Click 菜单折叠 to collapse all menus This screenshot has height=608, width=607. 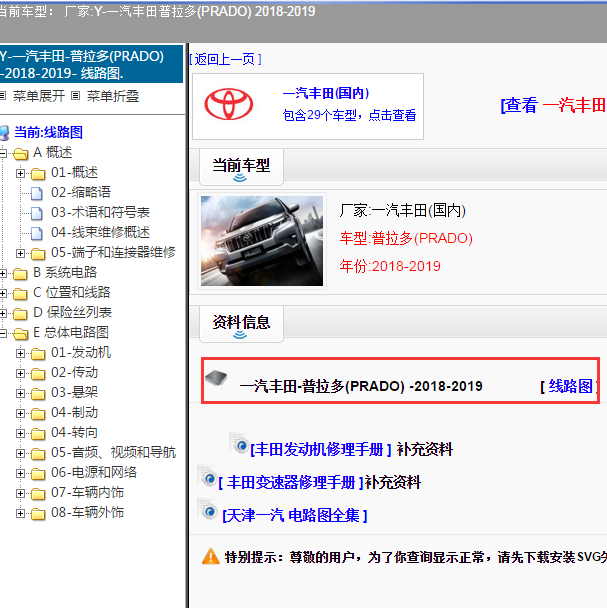tap(112, 96)
